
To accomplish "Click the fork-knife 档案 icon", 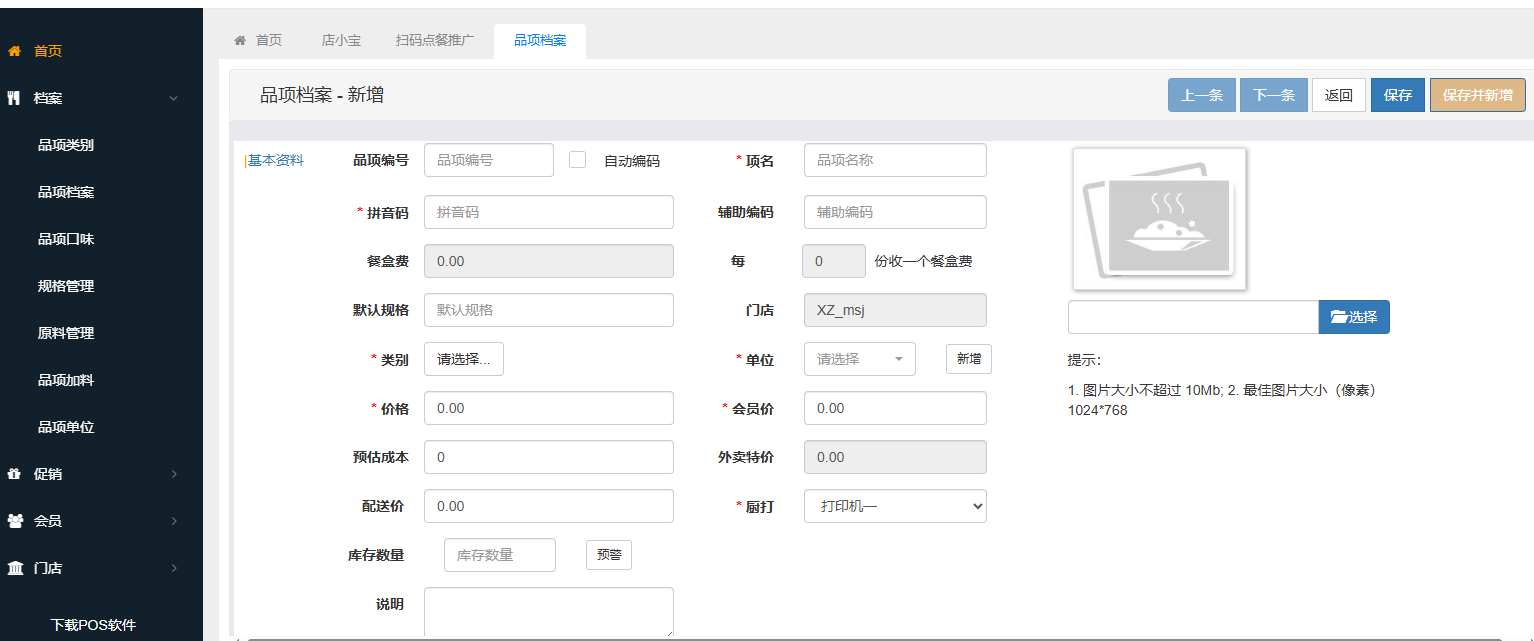I will coord(14,98).
